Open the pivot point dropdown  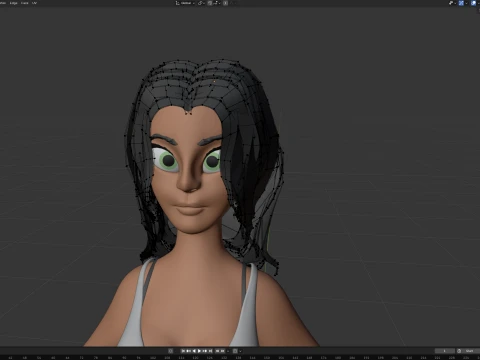[x=201, y=3]
